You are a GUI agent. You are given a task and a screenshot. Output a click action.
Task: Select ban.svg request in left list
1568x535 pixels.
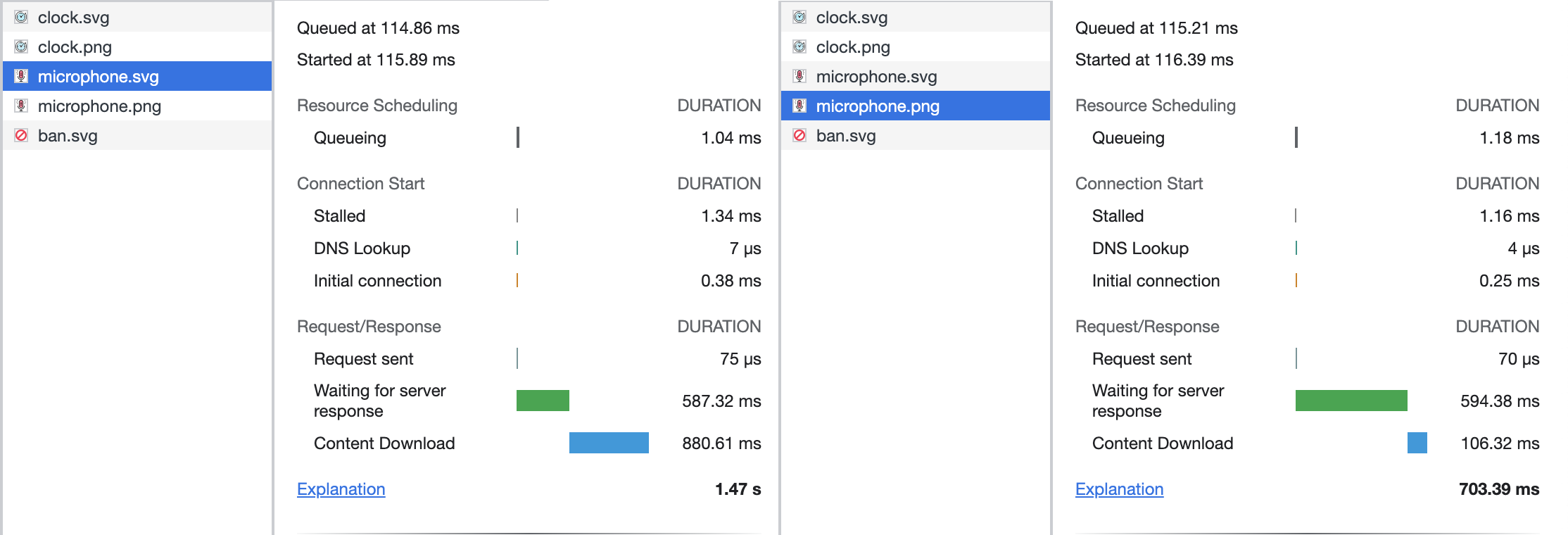point(137,135)
